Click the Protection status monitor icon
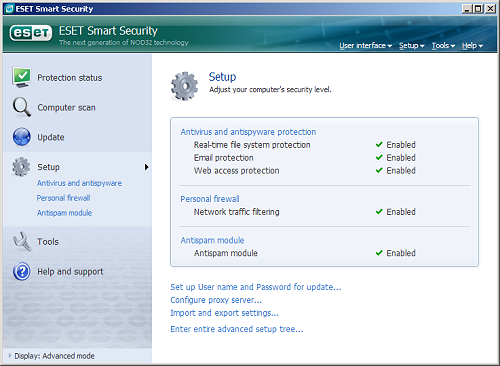The image size is (500, 366). (x=22, y=77)
